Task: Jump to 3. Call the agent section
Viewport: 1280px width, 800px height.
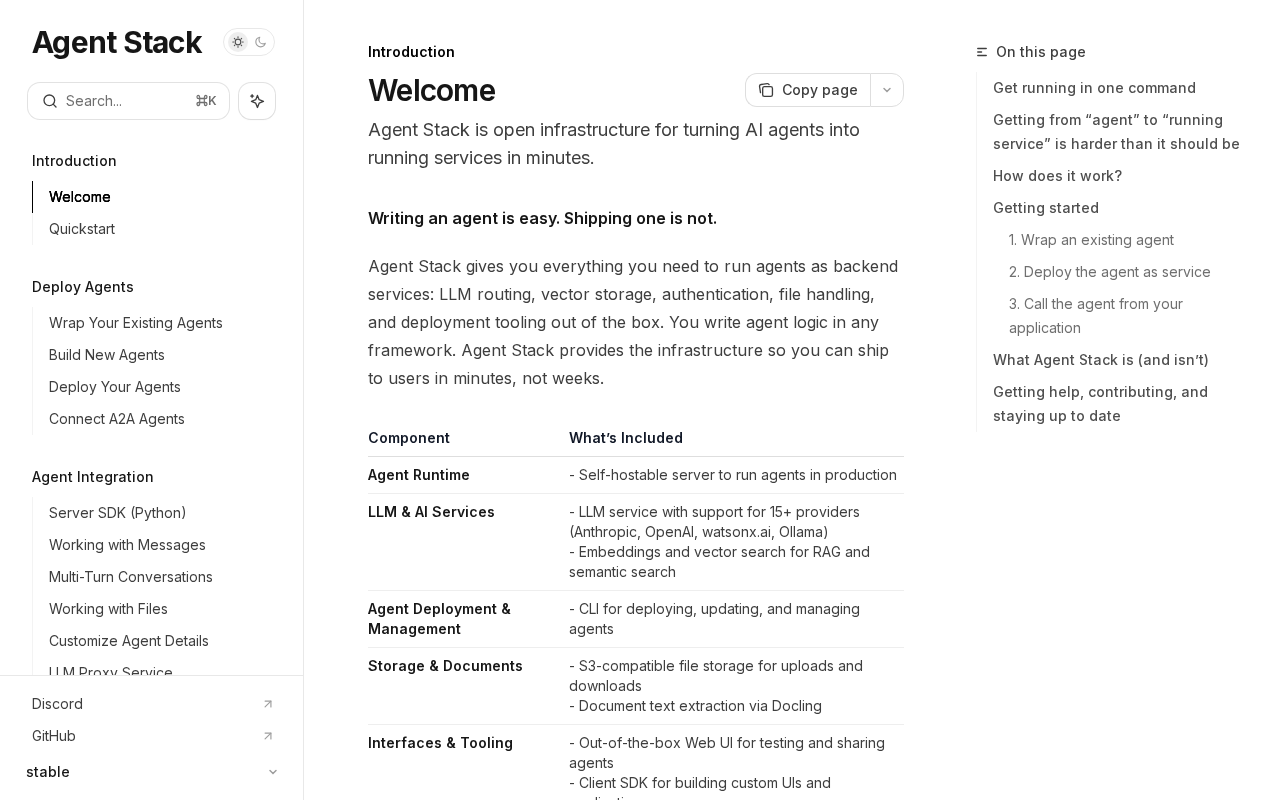Action: pyautogui.click(x=1096, y=316)
